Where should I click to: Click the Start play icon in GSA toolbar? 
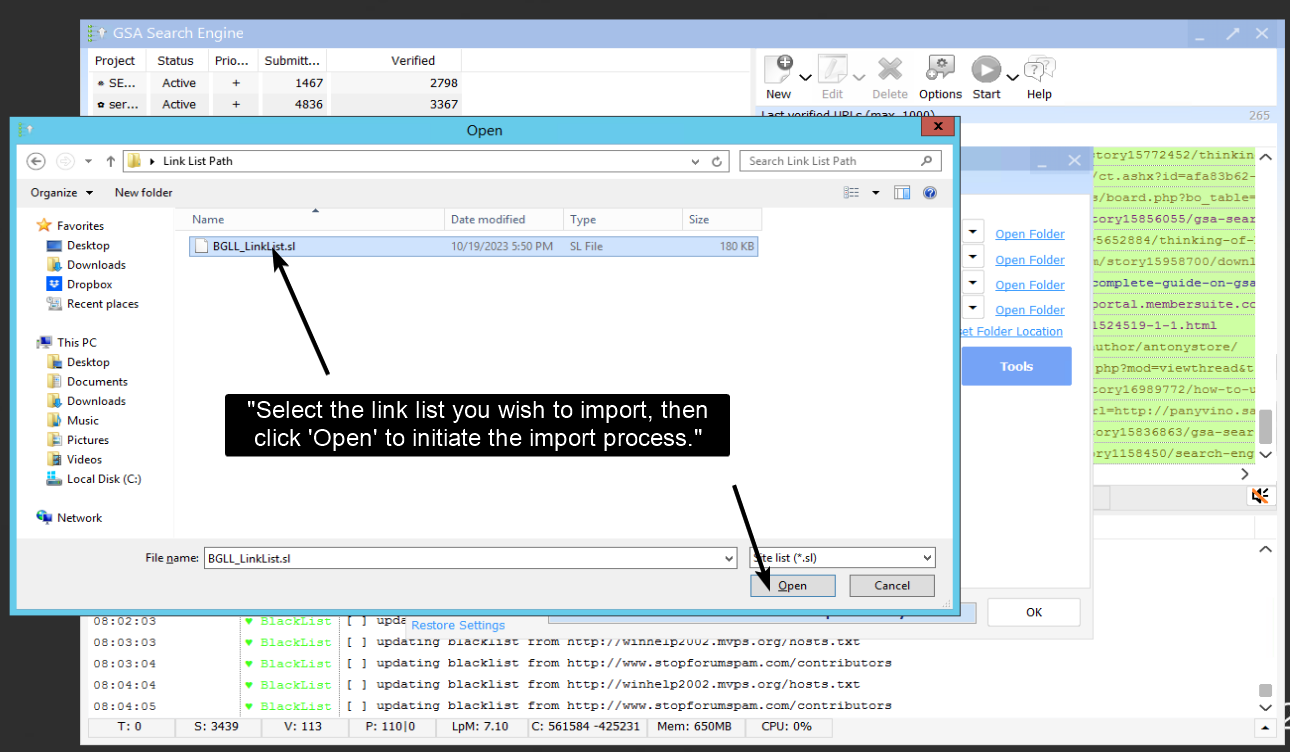pos(986,69)
